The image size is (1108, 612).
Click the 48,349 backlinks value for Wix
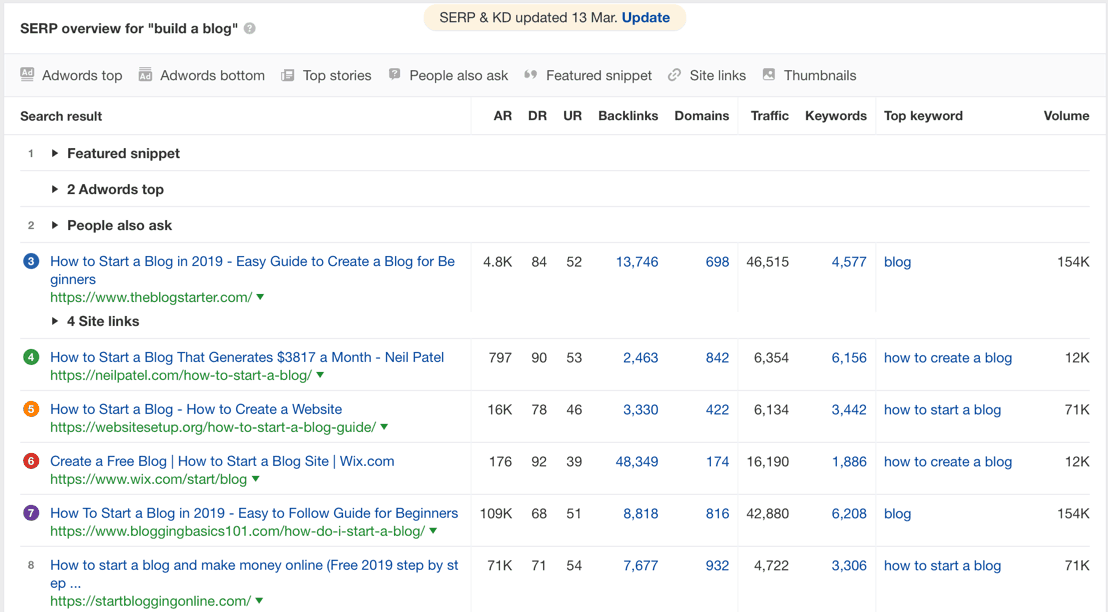point(637,461)
